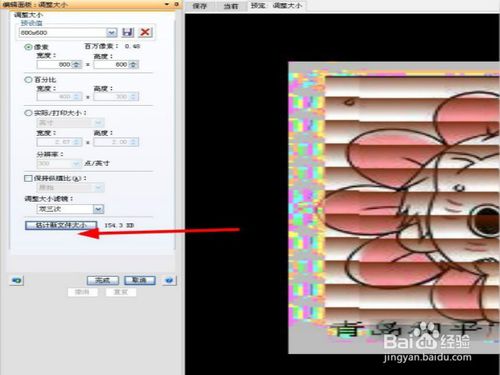The image size is (500, 375).
Task: Open the aspect ratio dropdown below 保持纵横比
Action: (x=99, y=188)
